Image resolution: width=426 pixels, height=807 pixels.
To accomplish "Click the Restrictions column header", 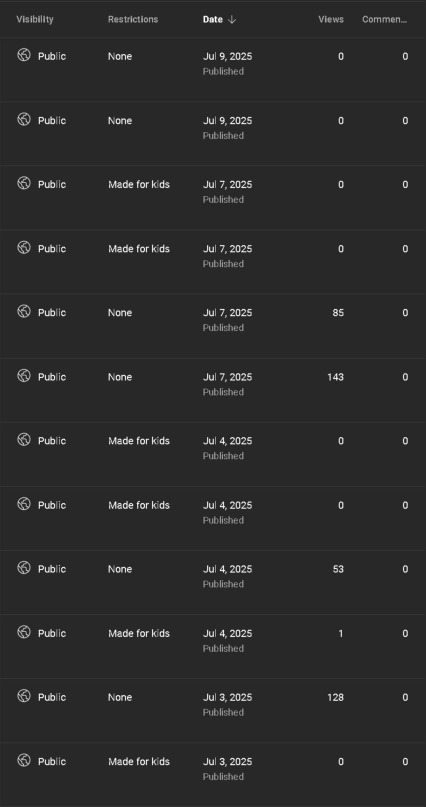I will click(133, 20).
